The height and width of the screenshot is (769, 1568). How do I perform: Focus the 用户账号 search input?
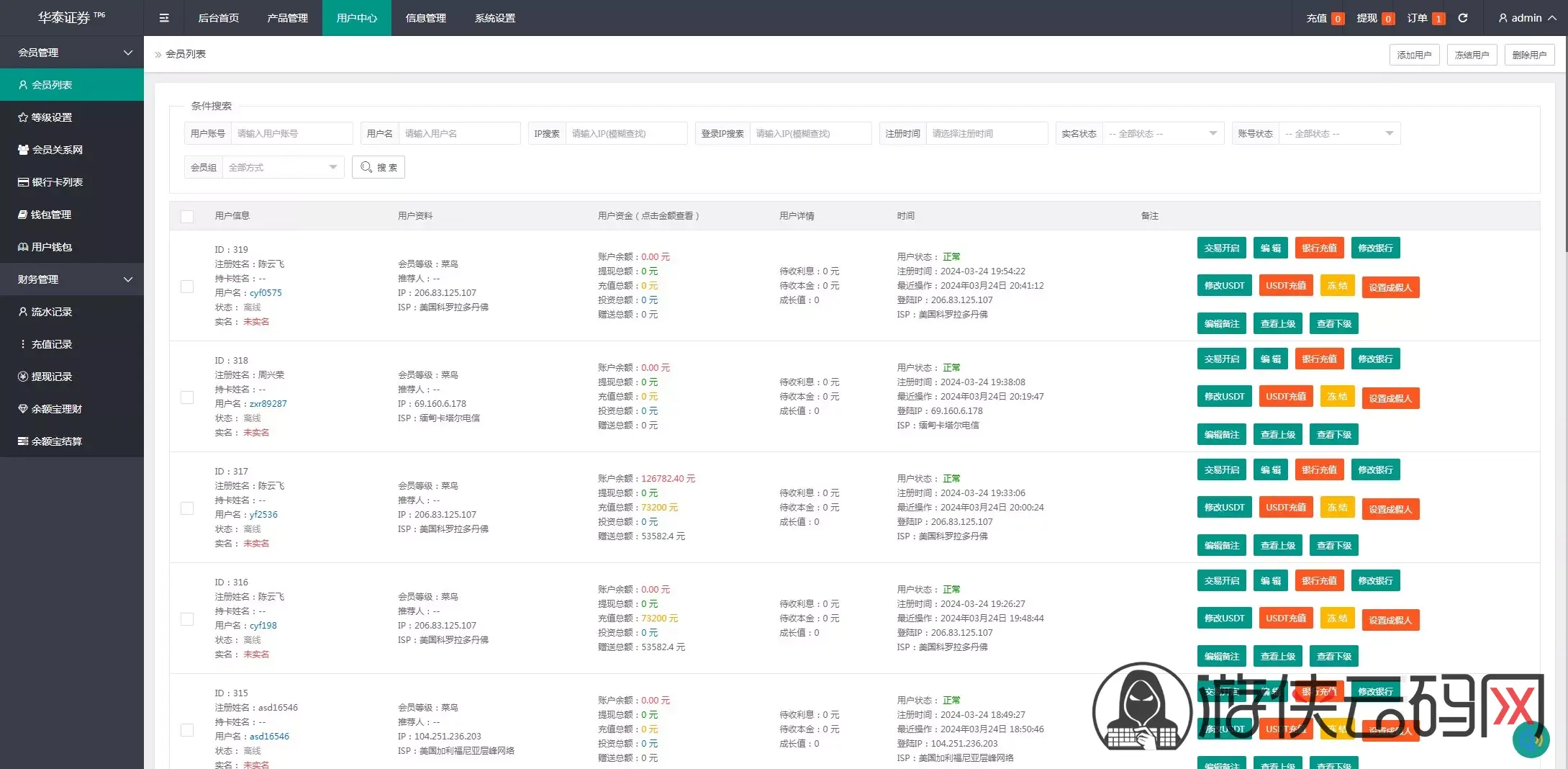pos(292,133)
